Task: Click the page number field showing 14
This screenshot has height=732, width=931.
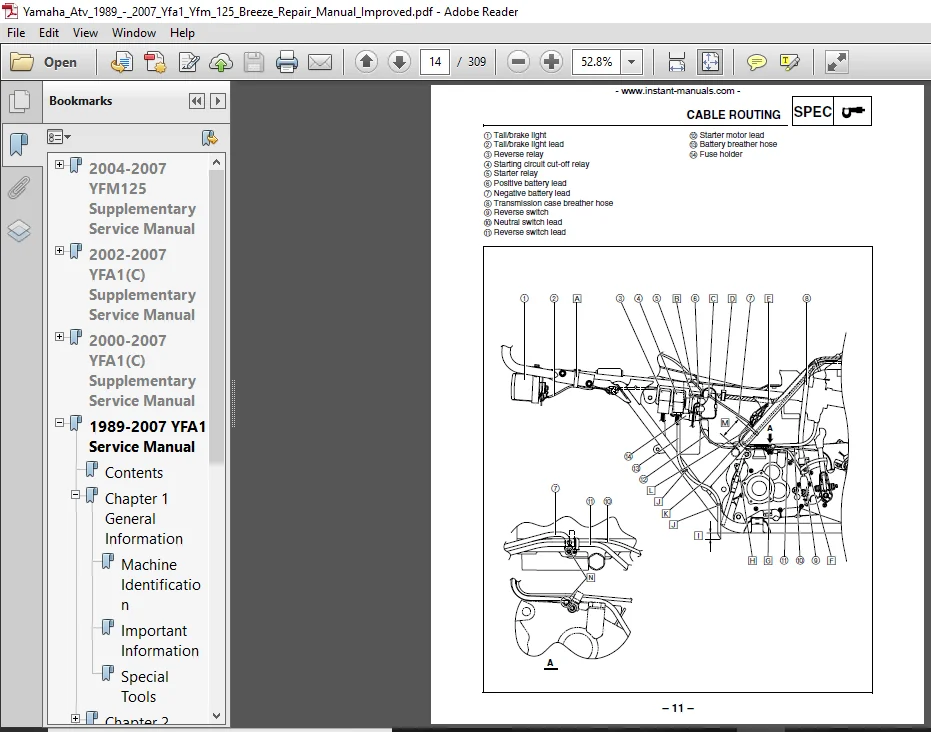Action: 435,62
